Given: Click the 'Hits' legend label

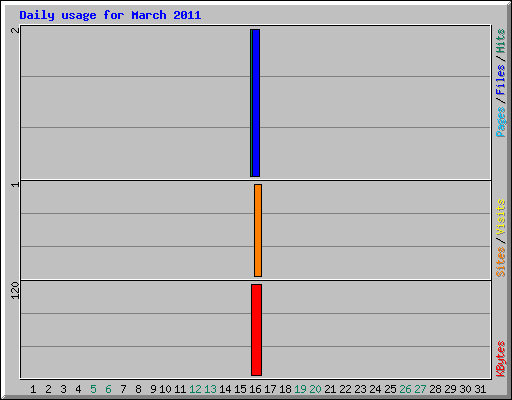Looking at the screenshot, I should 500,41.
